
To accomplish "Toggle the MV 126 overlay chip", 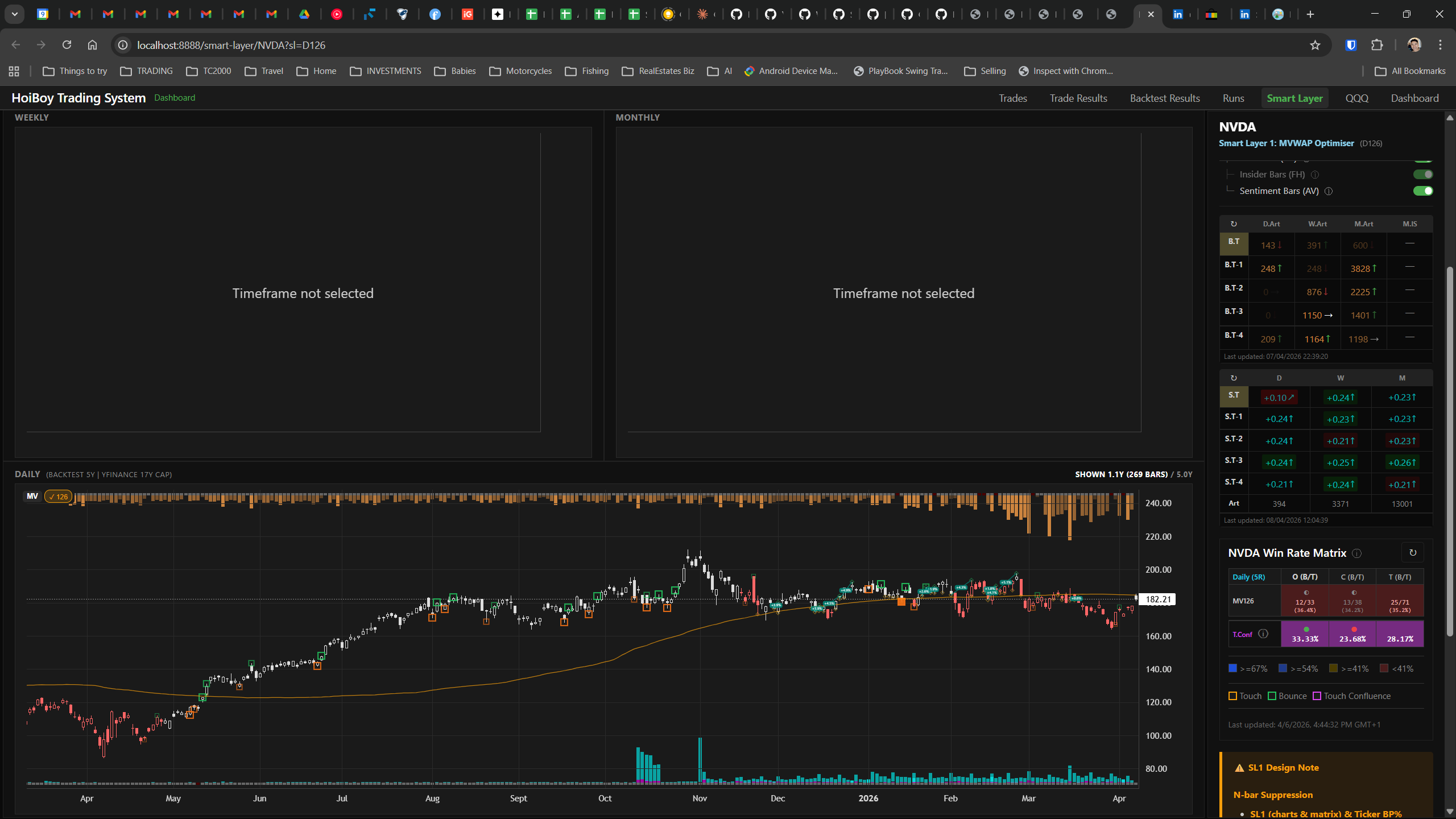I will click(58, 497).
